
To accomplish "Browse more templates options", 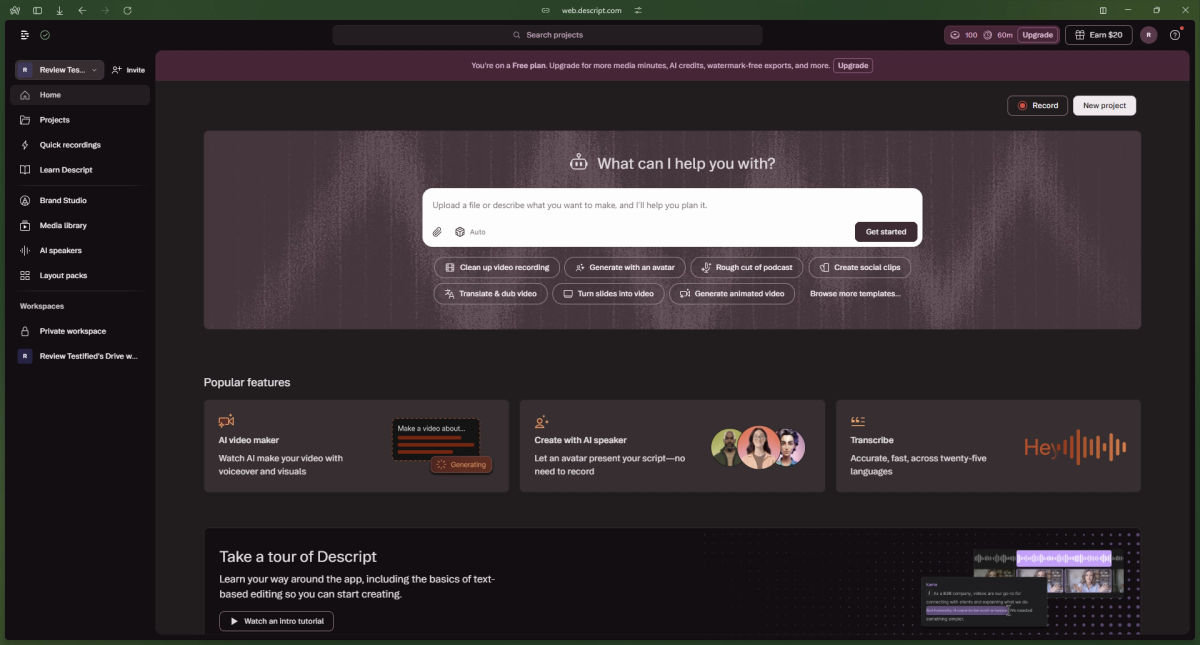I will coord(856,293).
